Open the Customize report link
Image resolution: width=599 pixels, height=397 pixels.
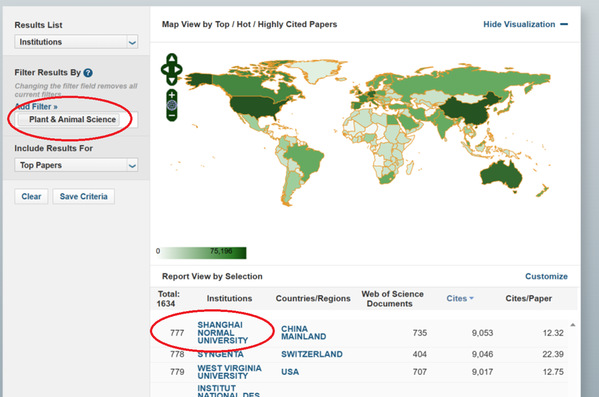(x=546, y=276)
